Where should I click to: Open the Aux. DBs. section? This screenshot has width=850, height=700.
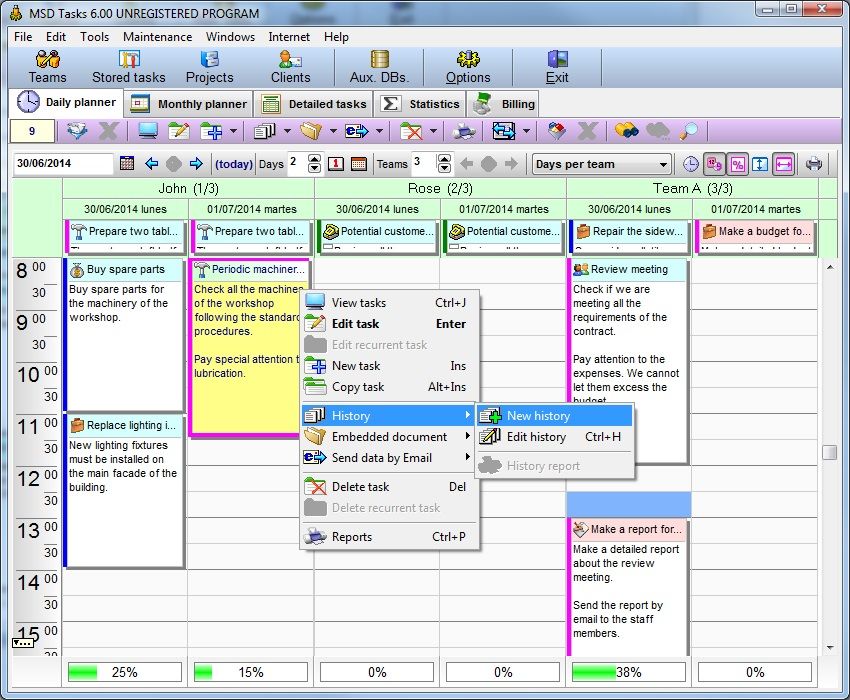click(x=379, y=67)
